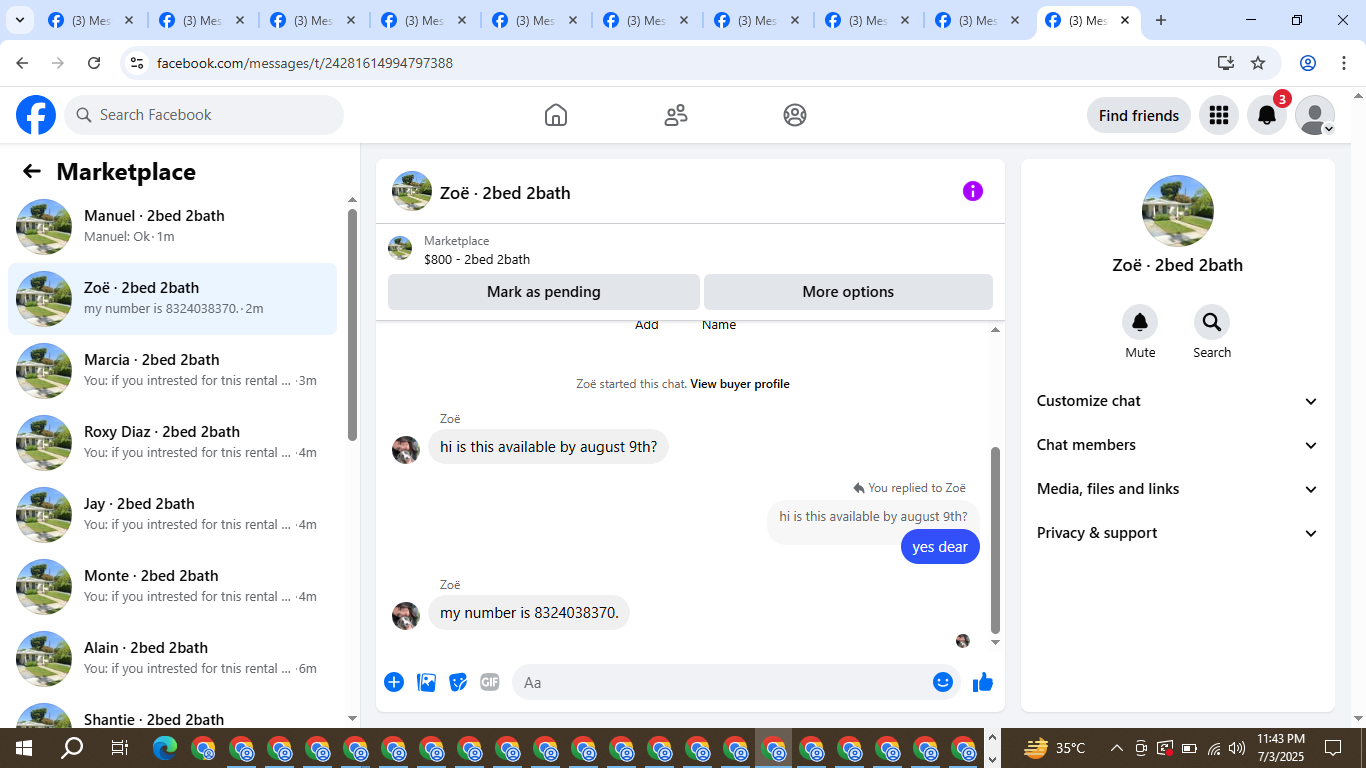Open Marcia · 2bed 2bath conversation
The height and width of the screenshot is (768, 1366).
tap(172, 371)
